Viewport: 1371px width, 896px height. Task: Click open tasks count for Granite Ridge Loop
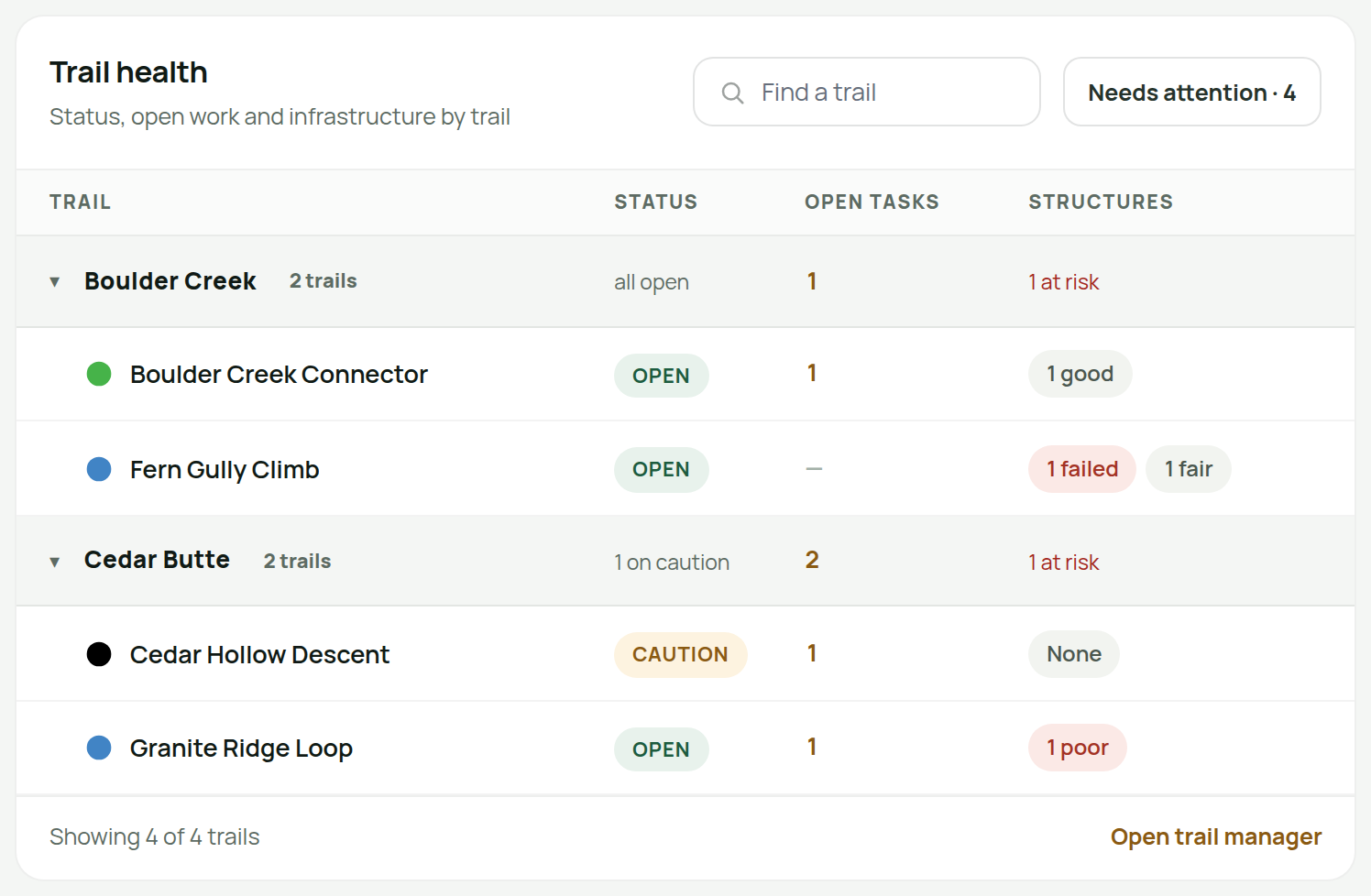click(812, 747)
